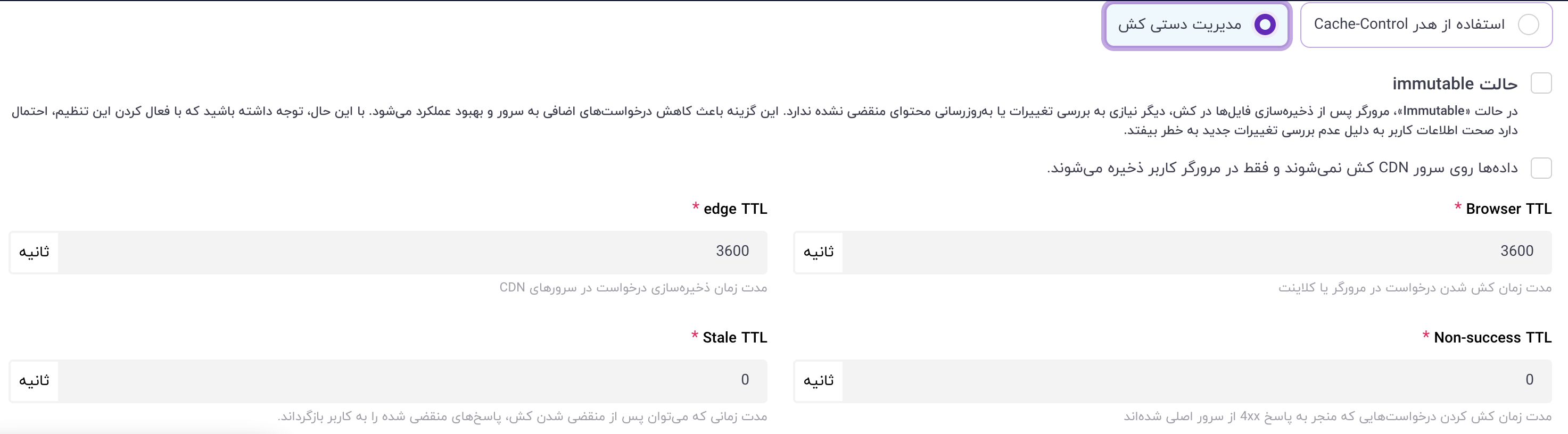Tick the checkbox for browser-only caching, not CDN
This screenshot has width=1568, height=434.
(1541, 168)
